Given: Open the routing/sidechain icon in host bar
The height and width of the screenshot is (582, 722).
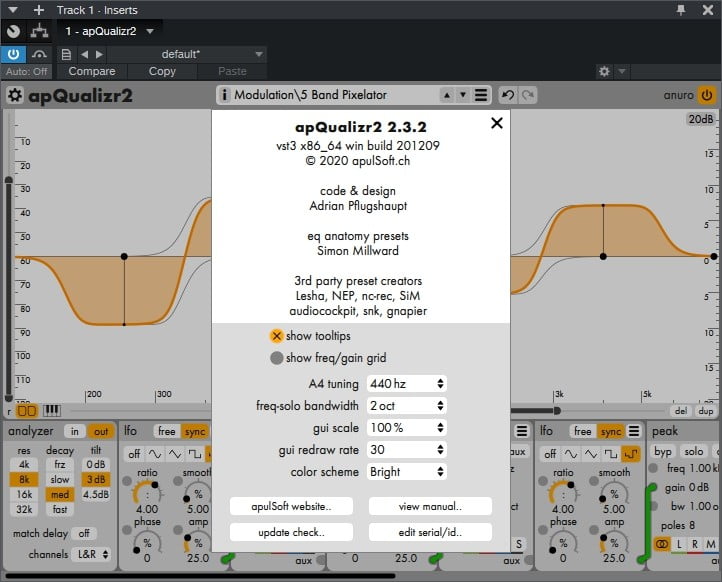Looking at the screenshot, I should tap(39, 31).
